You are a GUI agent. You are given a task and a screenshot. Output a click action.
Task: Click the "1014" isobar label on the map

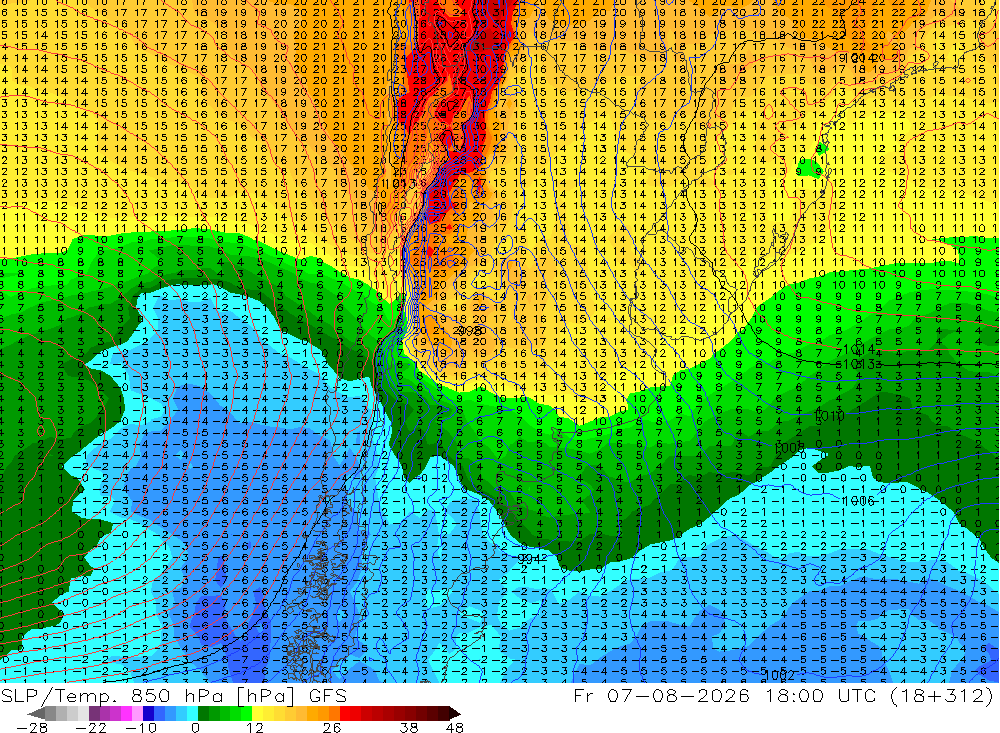859,350
